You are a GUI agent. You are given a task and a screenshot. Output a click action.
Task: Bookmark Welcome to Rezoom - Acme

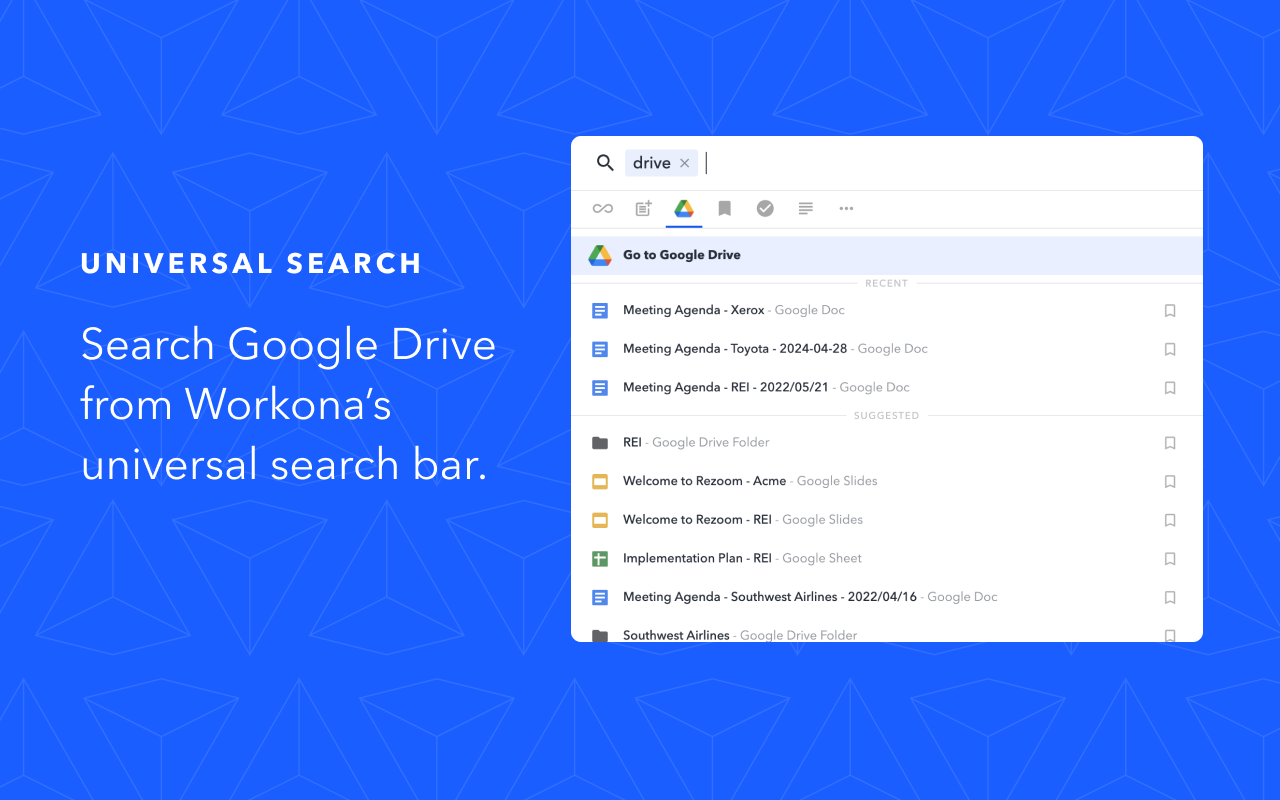[1170, 481]
